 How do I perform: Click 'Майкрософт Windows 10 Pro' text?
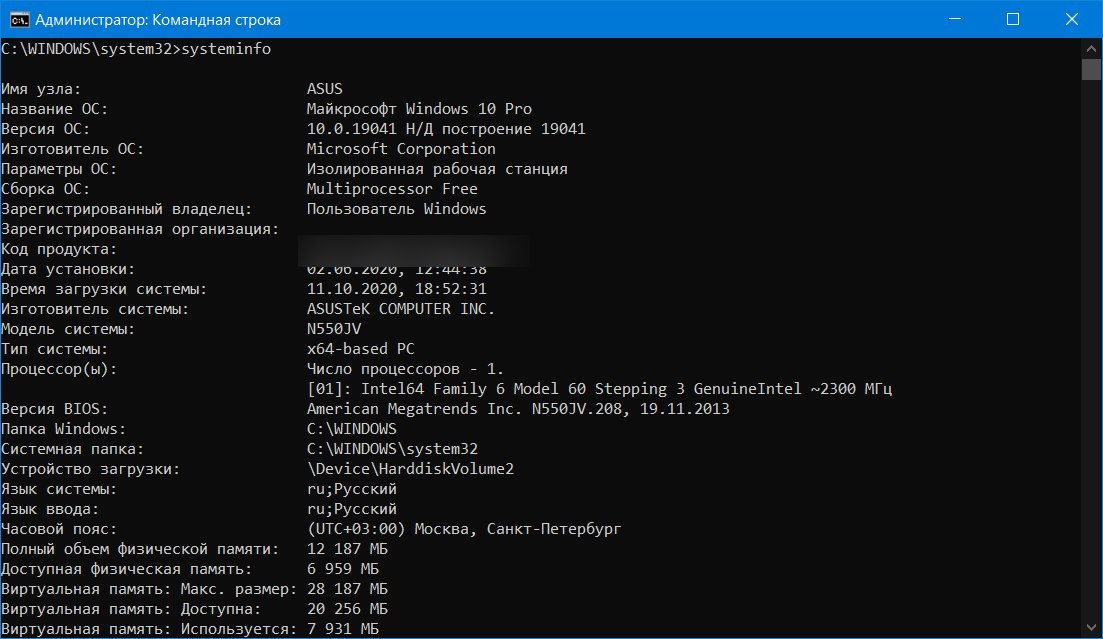coord(419,108)
